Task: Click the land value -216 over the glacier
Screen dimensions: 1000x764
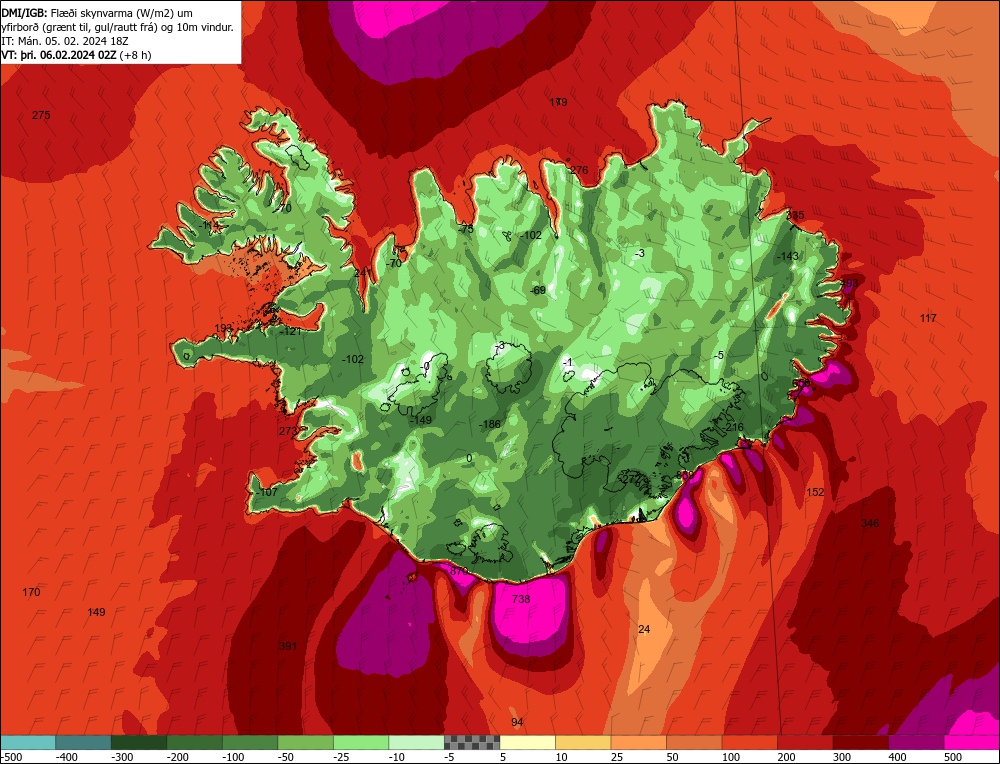Action: click(x=733, y=427)
